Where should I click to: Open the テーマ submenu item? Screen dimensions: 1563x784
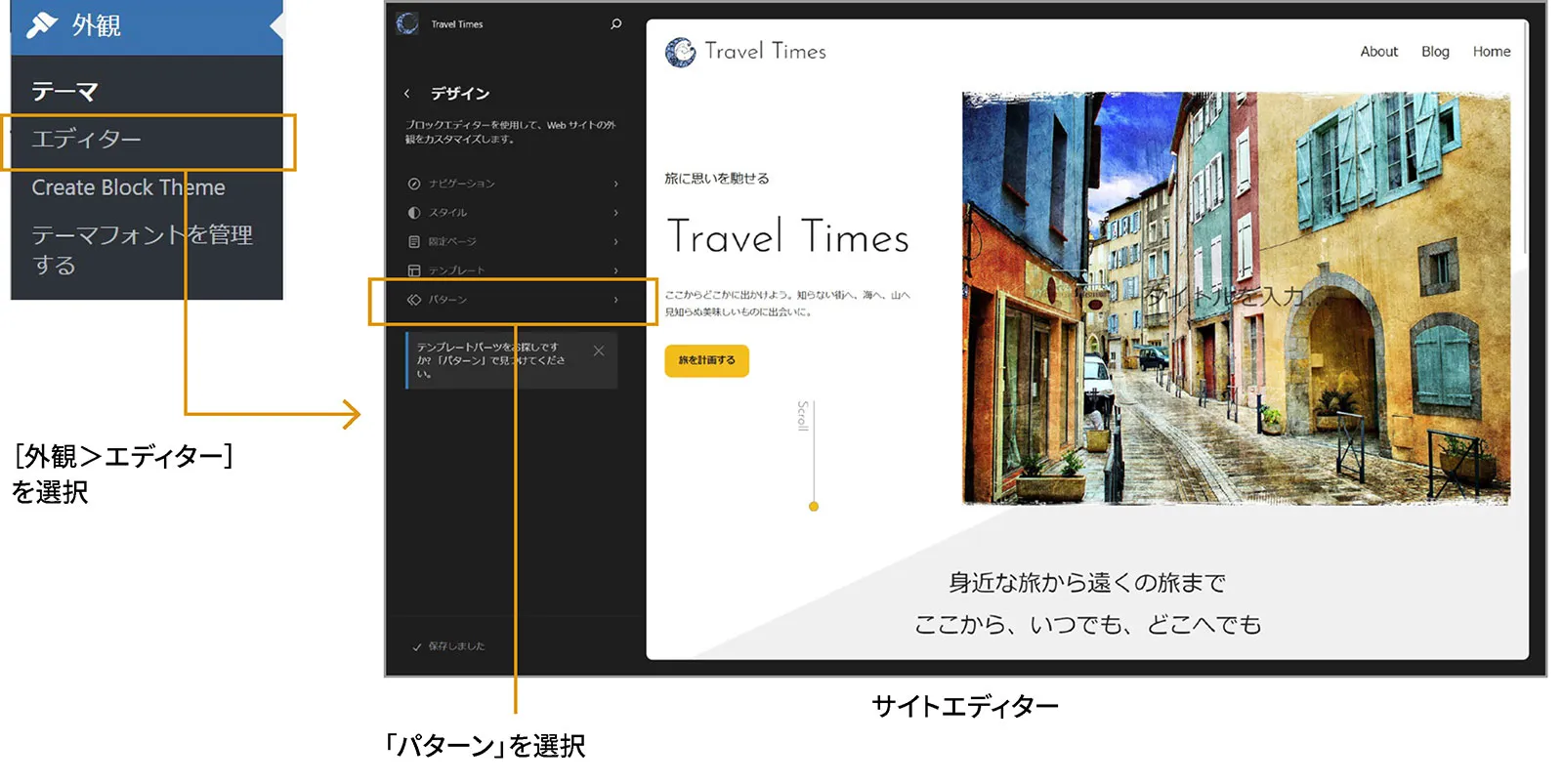[64, 92]
